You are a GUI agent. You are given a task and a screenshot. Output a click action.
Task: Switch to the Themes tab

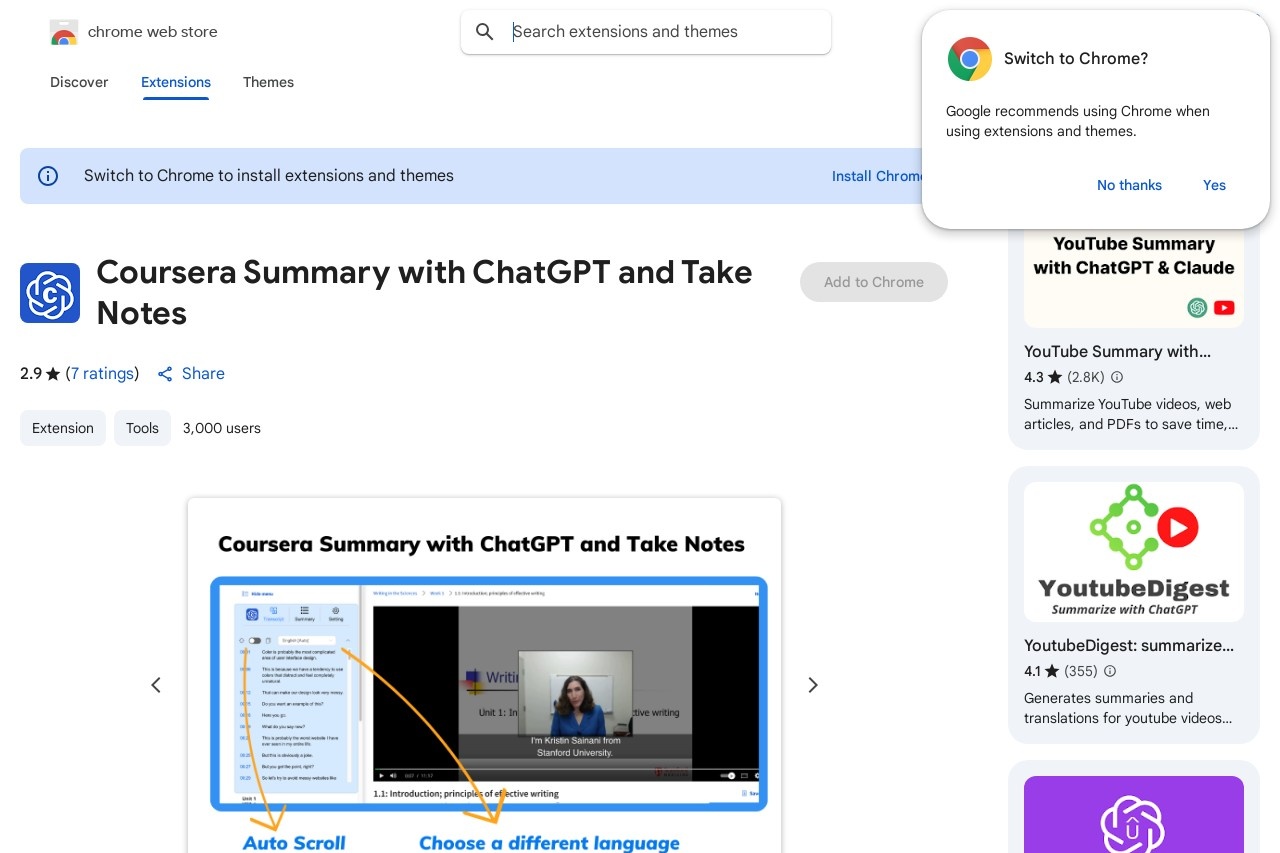pos(268,82)
